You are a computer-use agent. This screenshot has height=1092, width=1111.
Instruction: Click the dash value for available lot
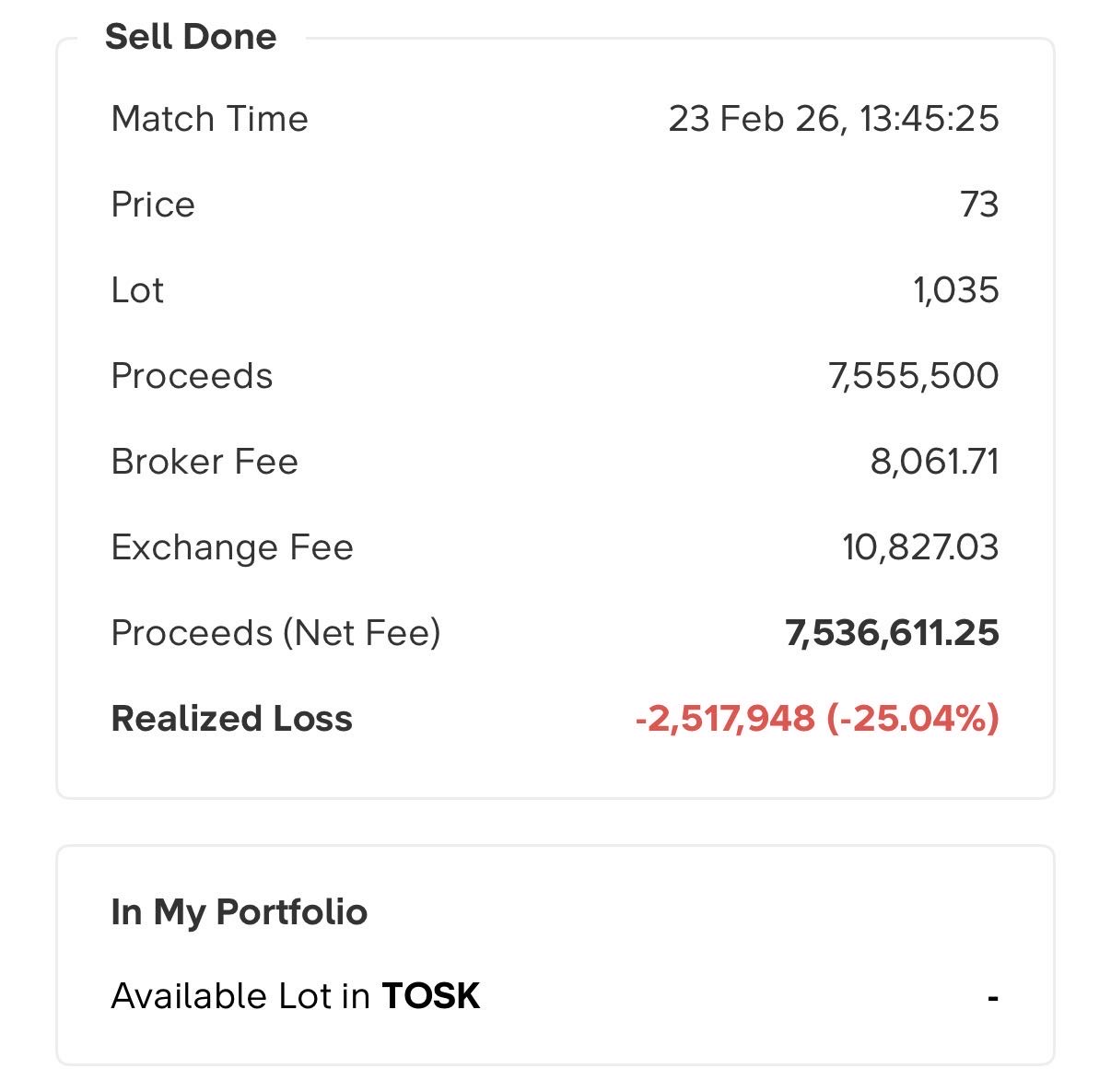pyautogui.click(x=992, y=997)
